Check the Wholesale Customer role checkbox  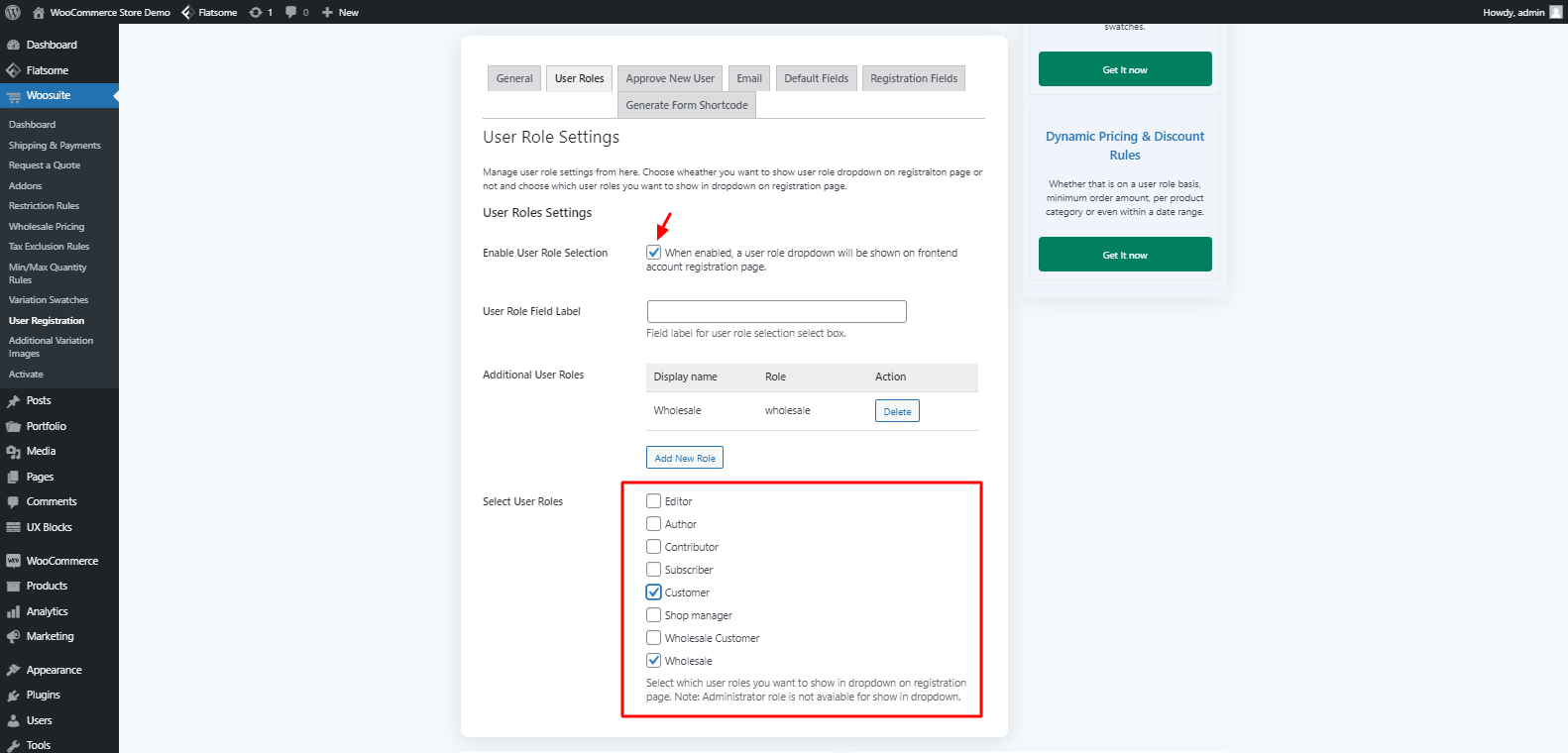point(654,638)
